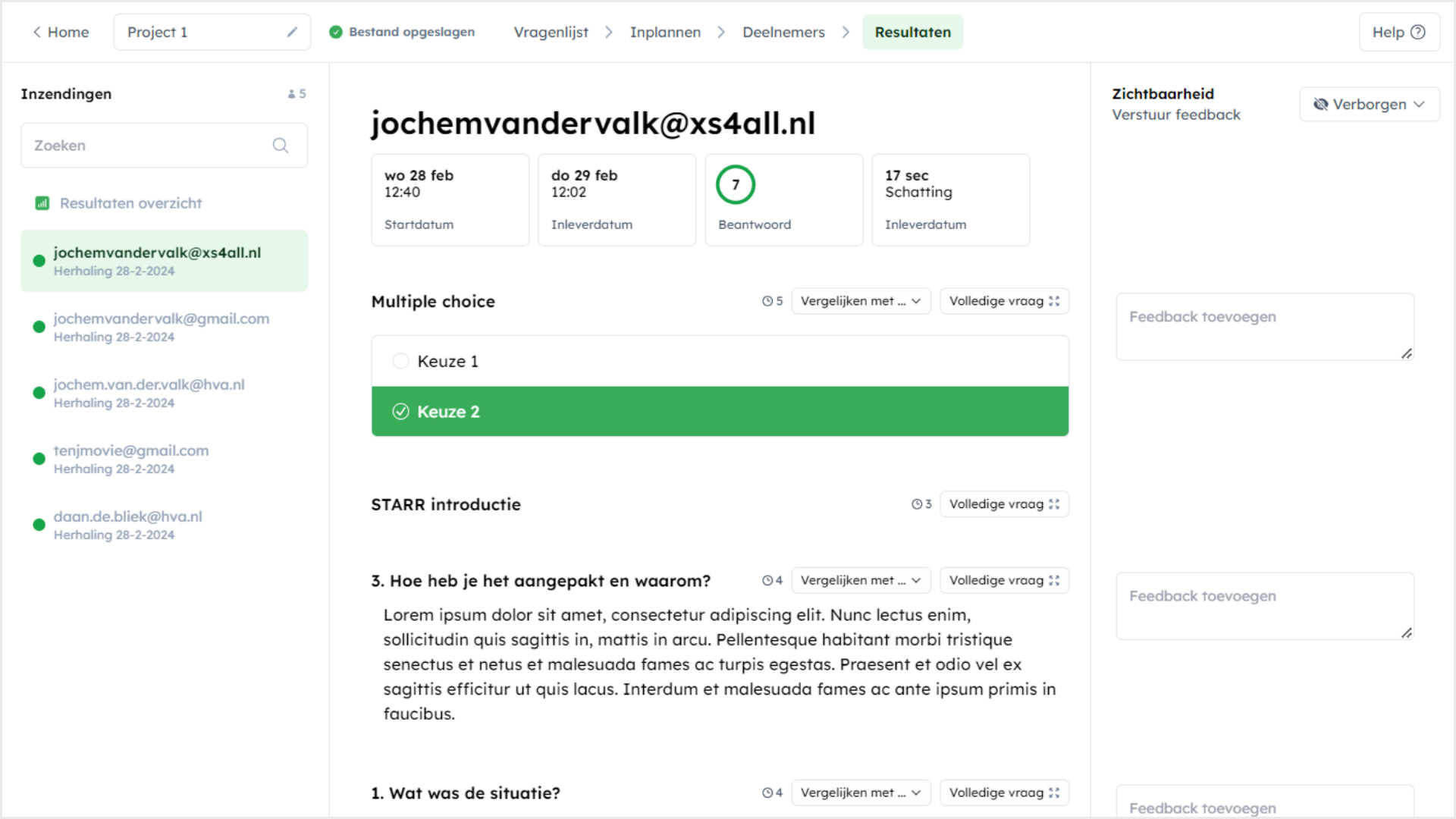Viewport: 1456px width, 819px height.
Task: Click the Inzendingen heading
Action: tap(66, 94)
